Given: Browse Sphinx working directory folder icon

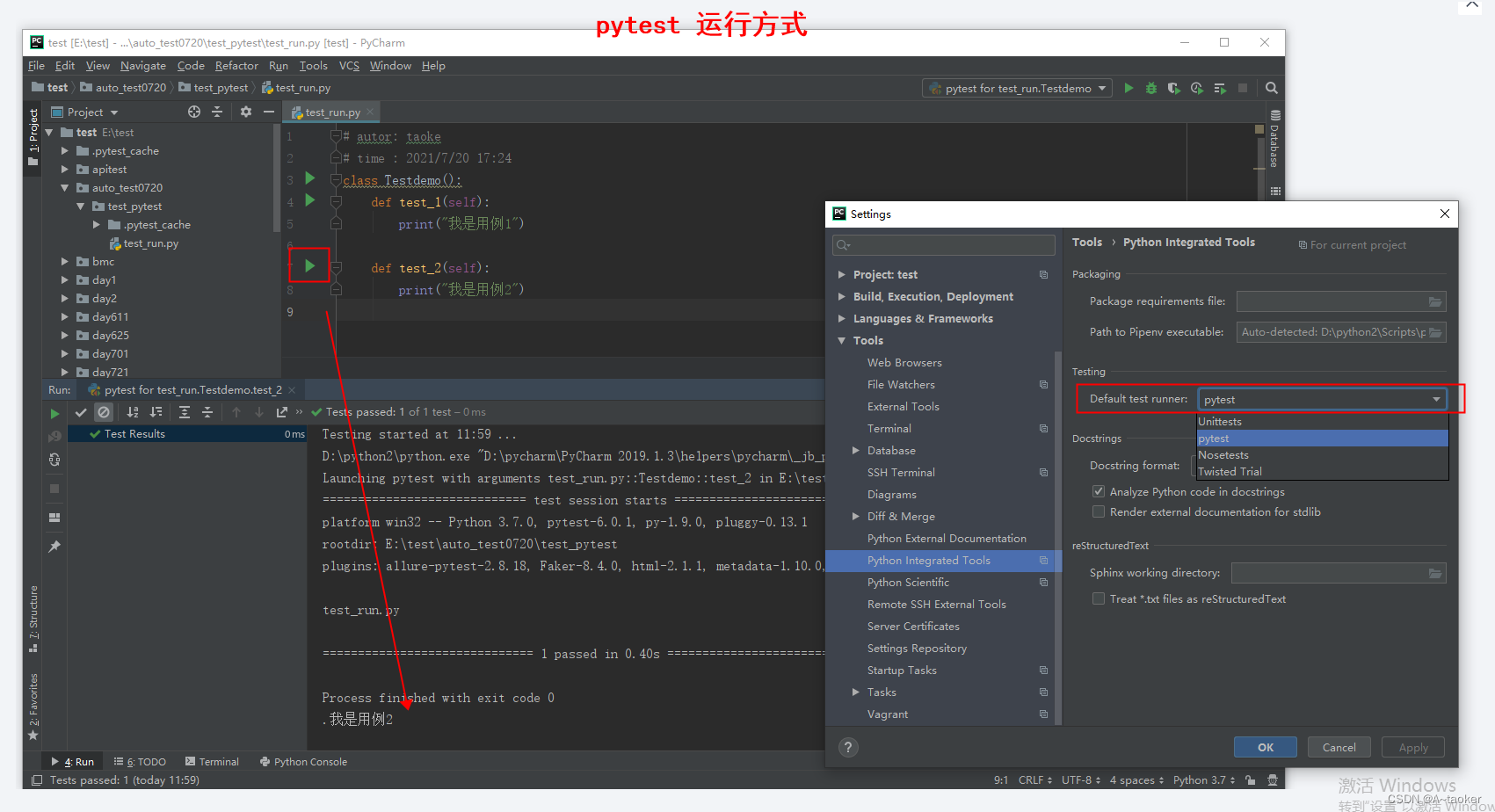Looking at the screenshot, I should (1435, 573).
